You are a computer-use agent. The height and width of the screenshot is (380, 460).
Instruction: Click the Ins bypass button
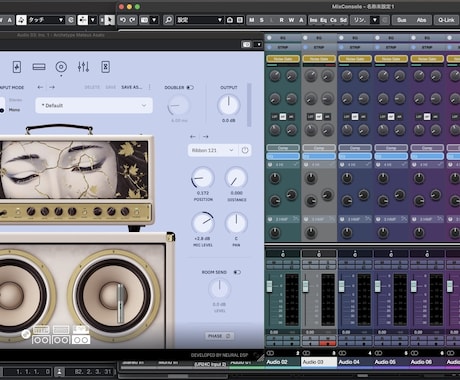pos(314,20)
